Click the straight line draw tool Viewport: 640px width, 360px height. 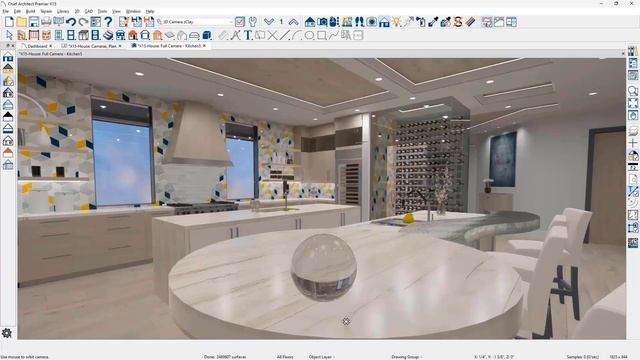pos(284,35)
